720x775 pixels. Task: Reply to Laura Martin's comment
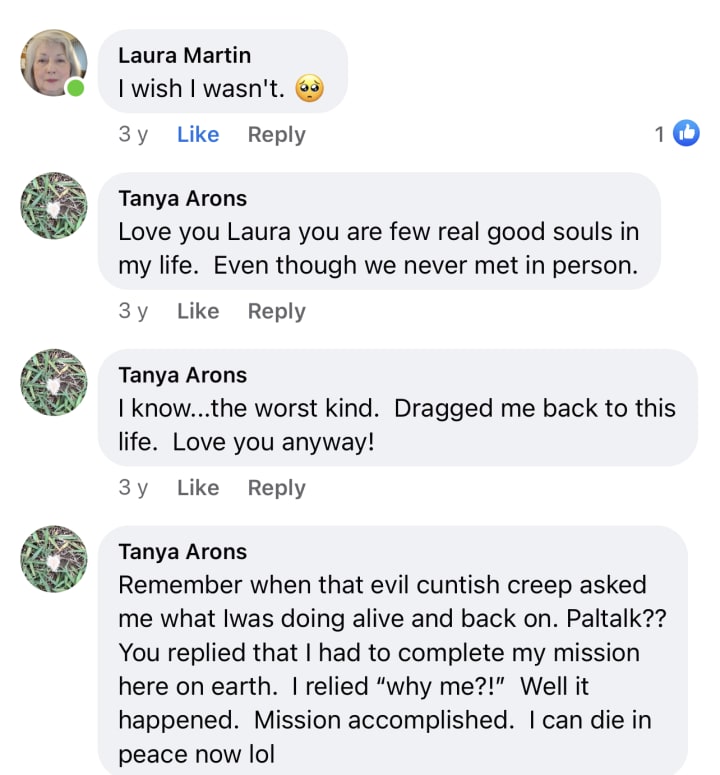coord(276,135)
